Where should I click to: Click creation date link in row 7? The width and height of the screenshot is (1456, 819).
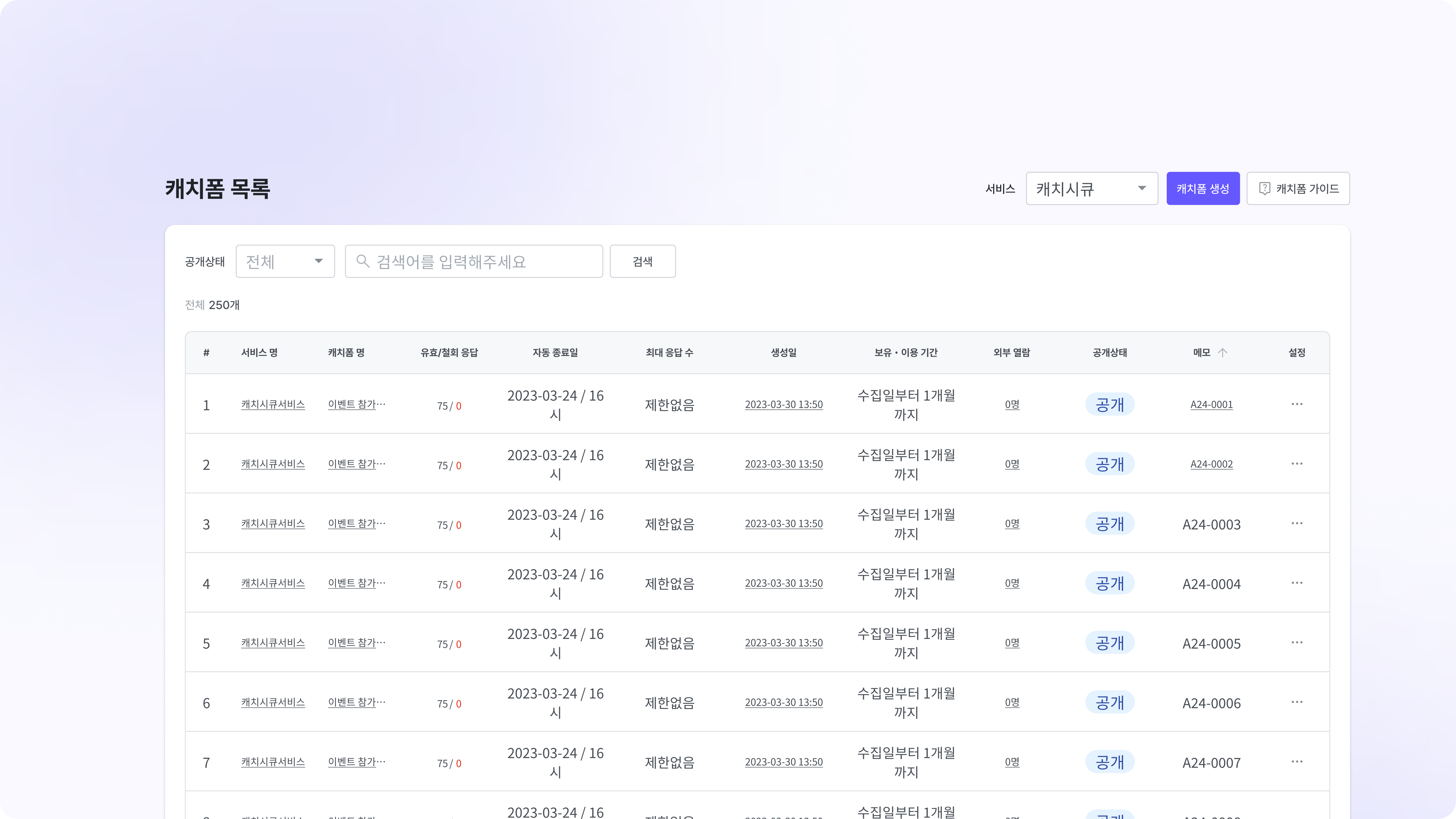tap(783, 761)
